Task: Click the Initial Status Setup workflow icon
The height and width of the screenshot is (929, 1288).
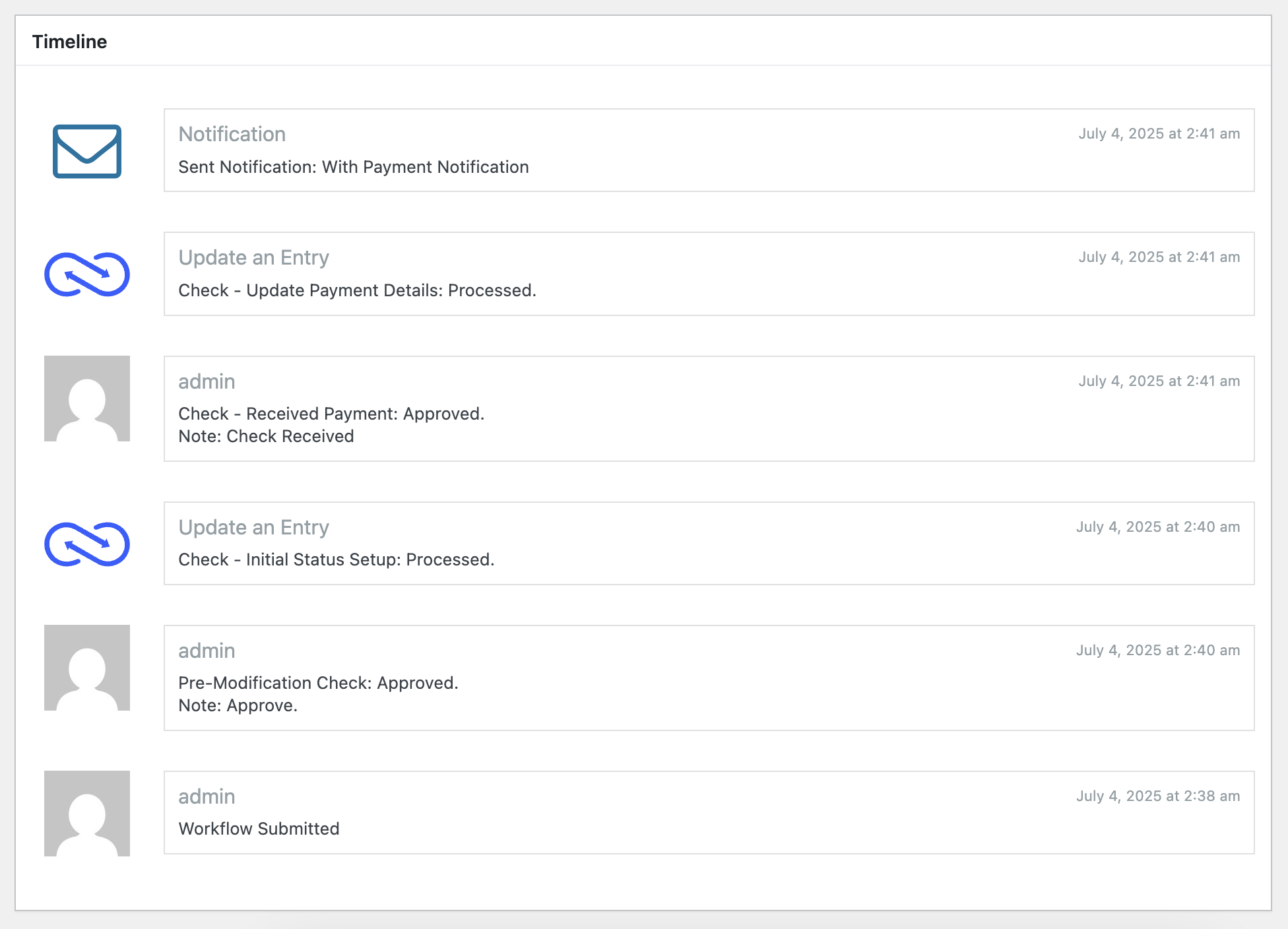Action: pos(86,544)
